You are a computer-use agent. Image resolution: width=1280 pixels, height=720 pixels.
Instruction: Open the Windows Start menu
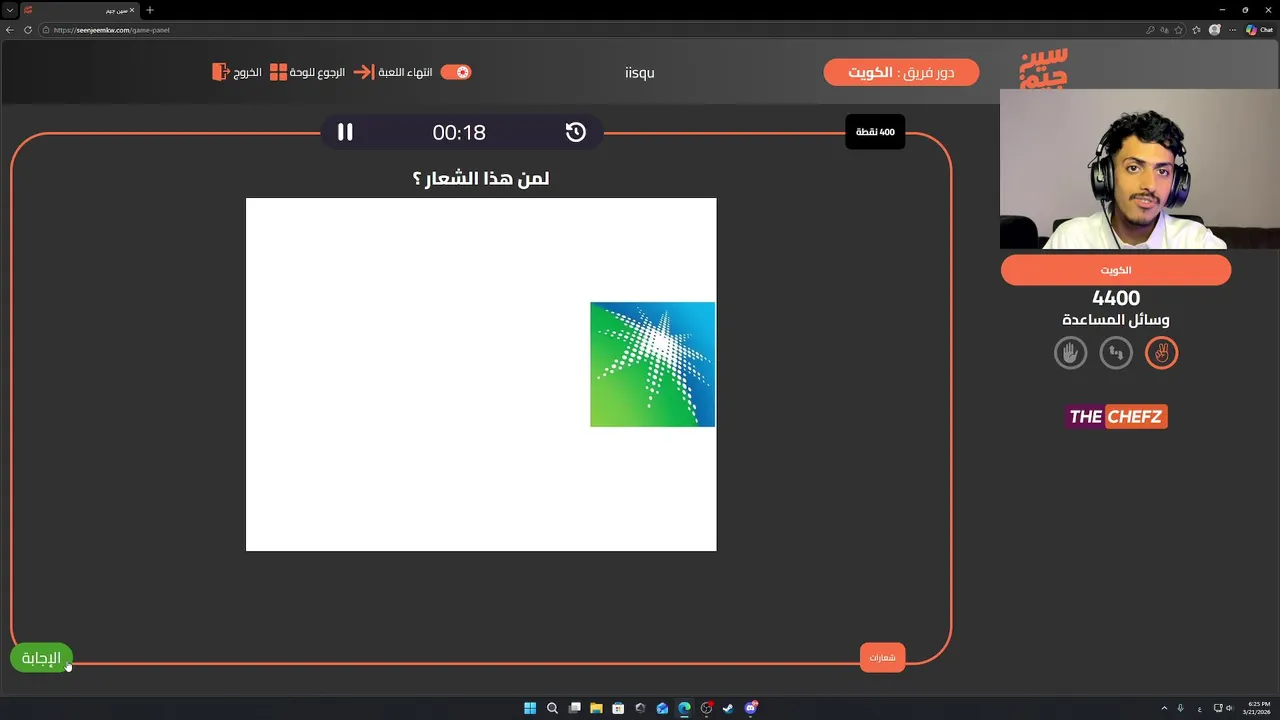coord(530,709)
